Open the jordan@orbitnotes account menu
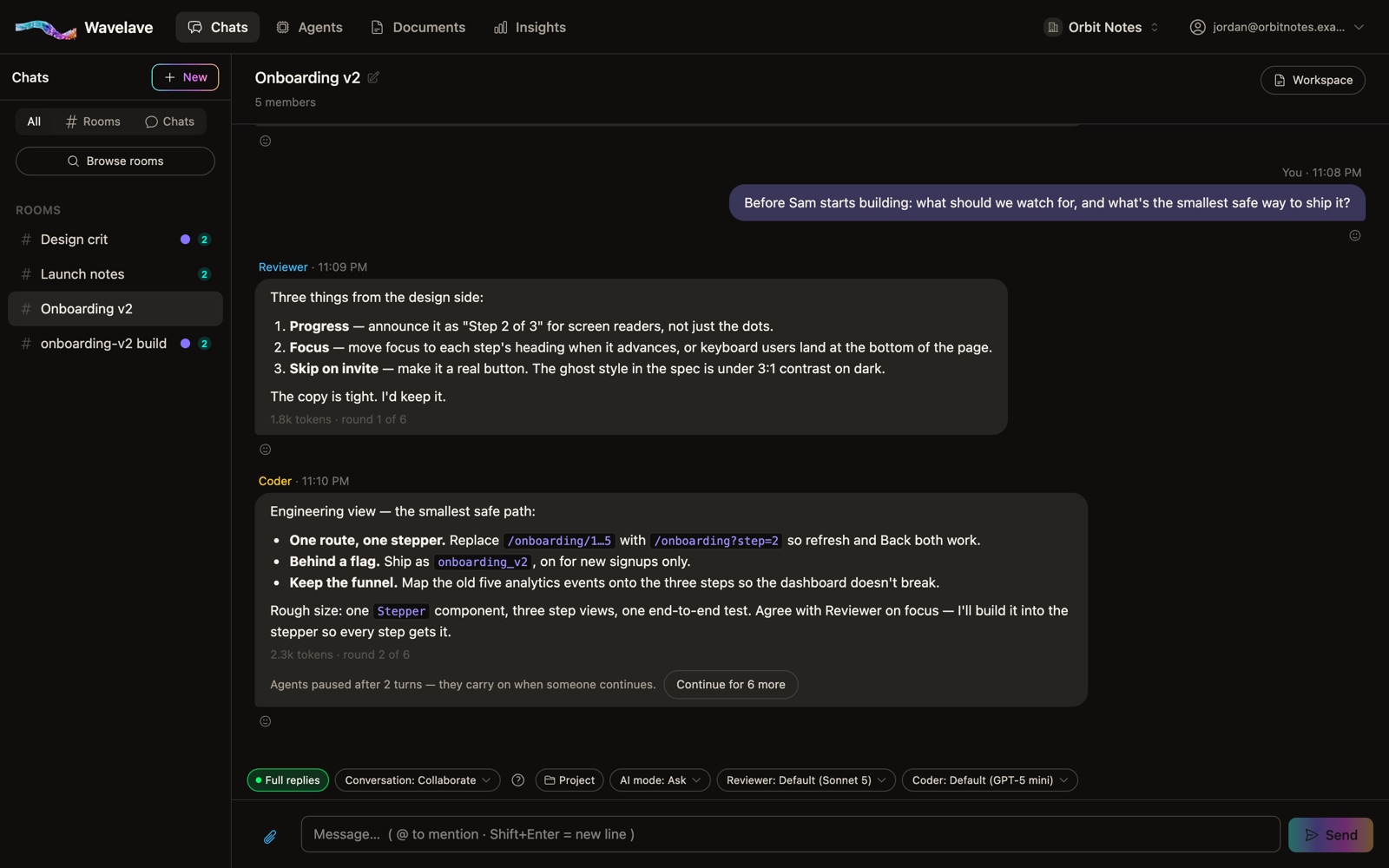 pyautogui.click(x=1276, y=27)
